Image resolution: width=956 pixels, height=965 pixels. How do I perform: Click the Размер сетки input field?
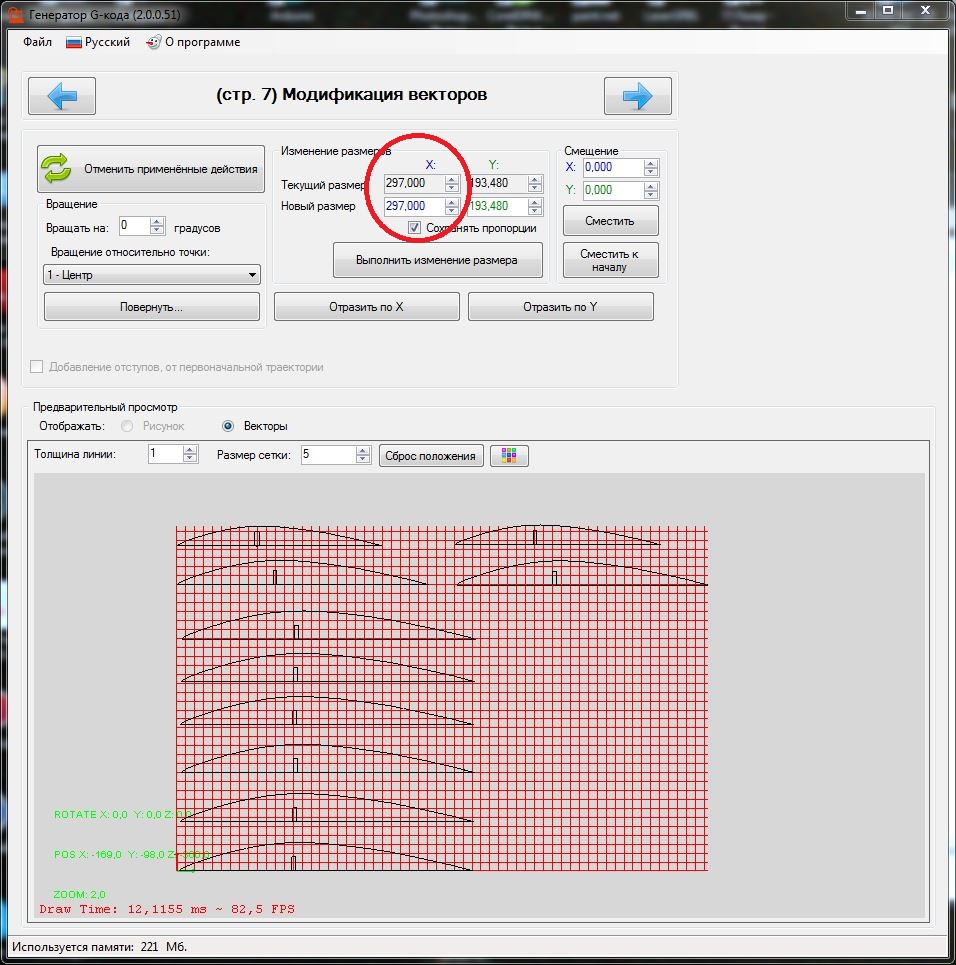(328, 454)
